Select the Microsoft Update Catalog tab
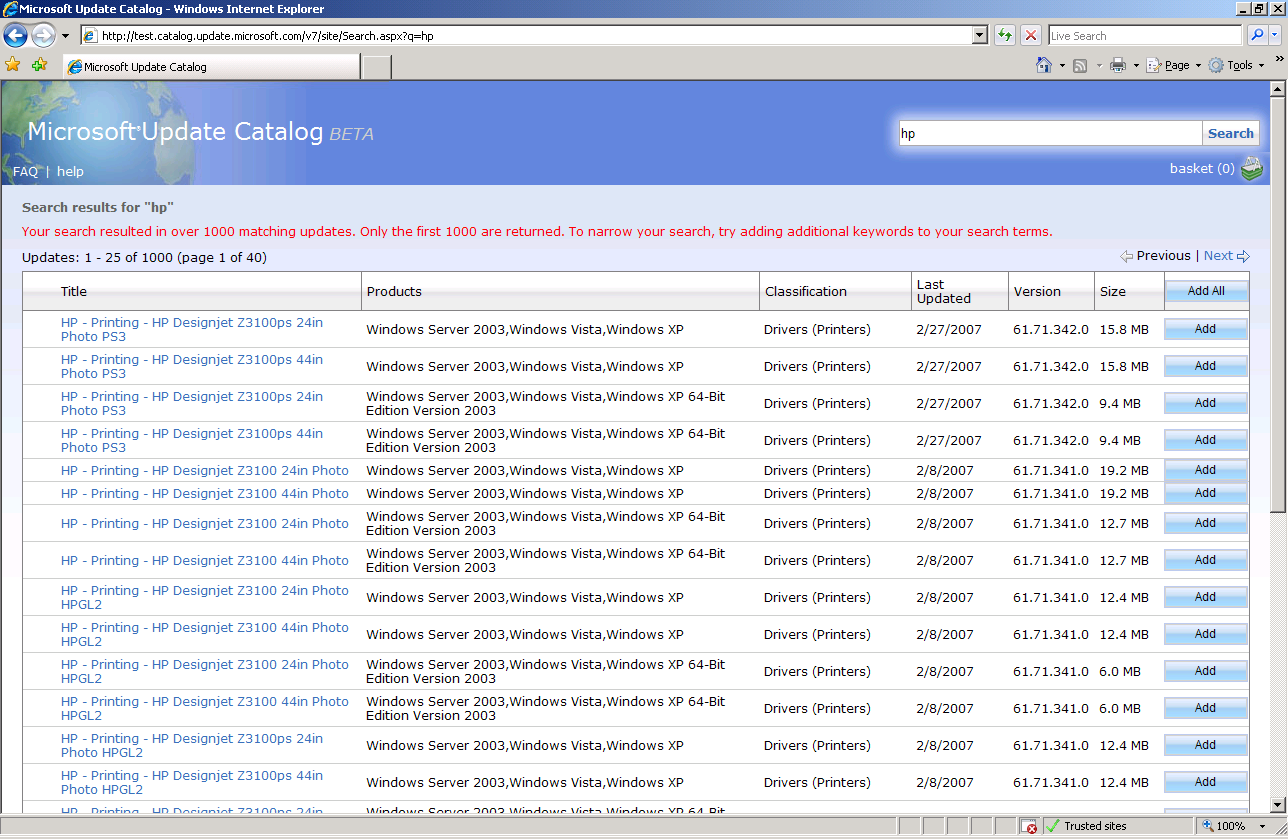 coord(210,67)
